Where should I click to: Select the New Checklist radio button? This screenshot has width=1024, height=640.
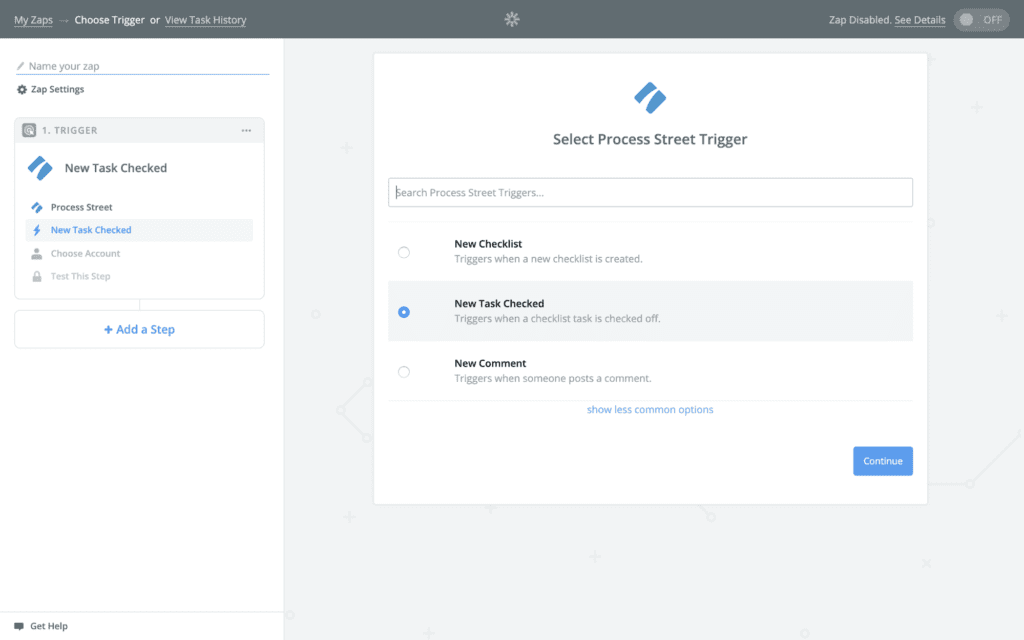(404, 252)
